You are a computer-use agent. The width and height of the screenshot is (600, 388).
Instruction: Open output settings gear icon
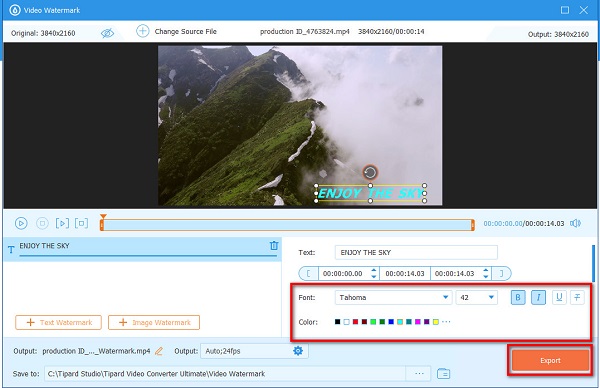pos(298,351)
